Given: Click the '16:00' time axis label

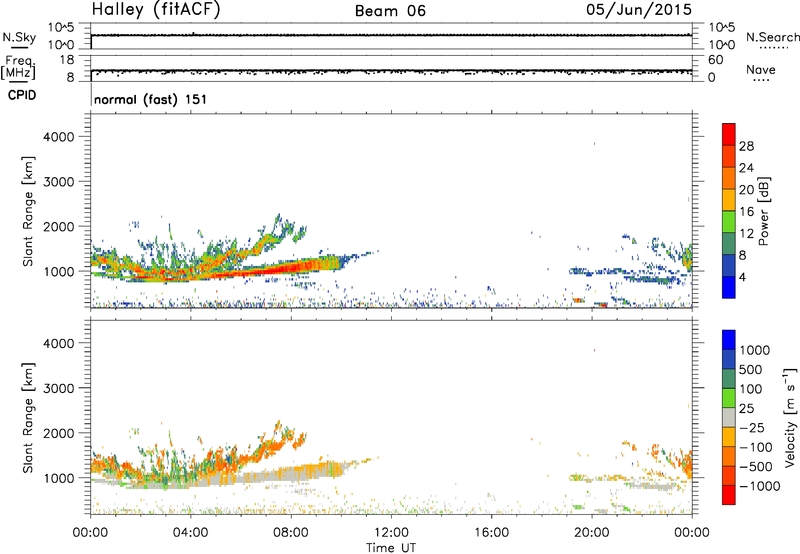Looking at the screenshot, I should tap(492, 533).
